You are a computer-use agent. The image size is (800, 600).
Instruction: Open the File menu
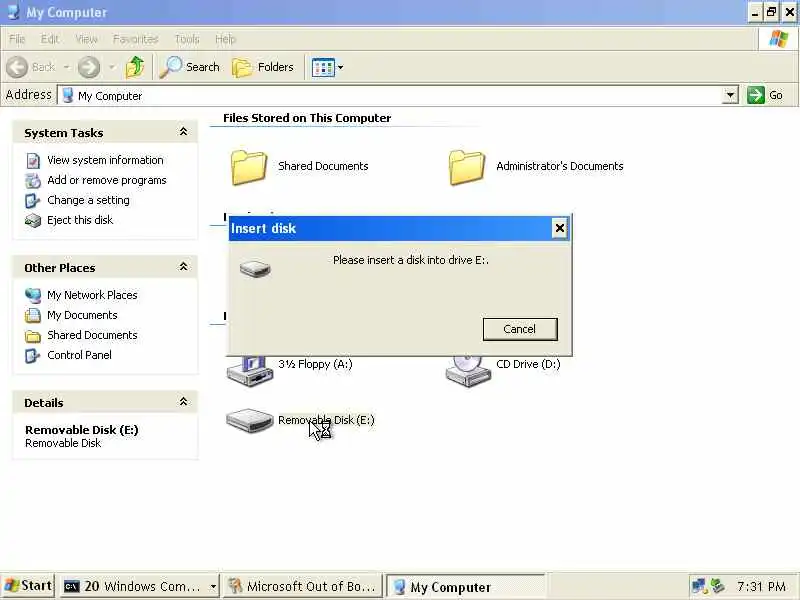(x=17, y=39)
